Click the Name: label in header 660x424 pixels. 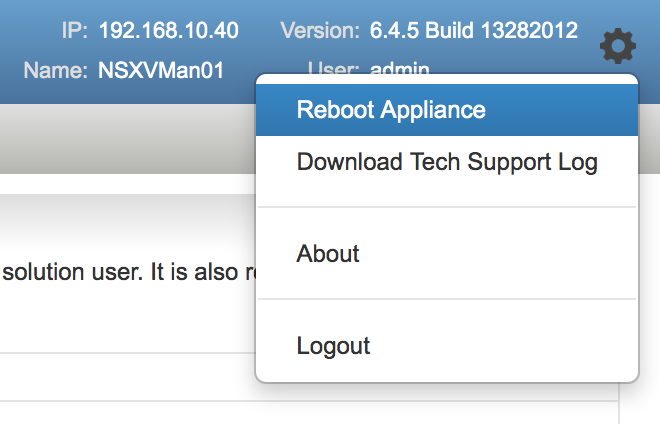(56, 70)
